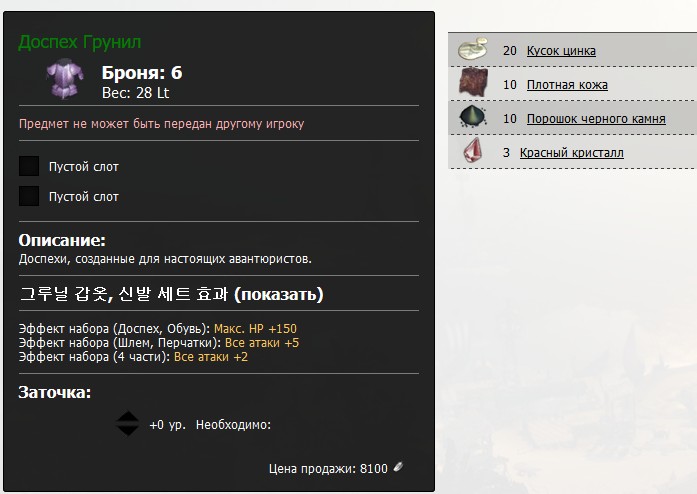697x494 pixels.
Task: Open the Красный кристалл link
Action: [x=572, y=153]
